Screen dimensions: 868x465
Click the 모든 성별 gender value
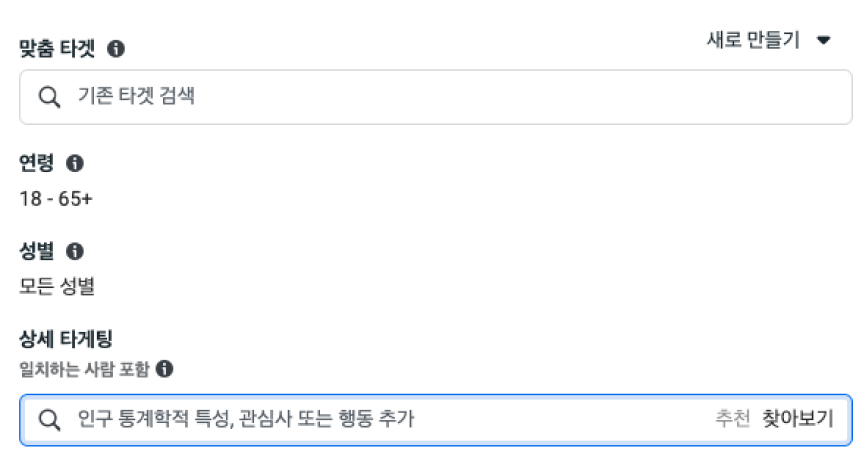(57, 286)
